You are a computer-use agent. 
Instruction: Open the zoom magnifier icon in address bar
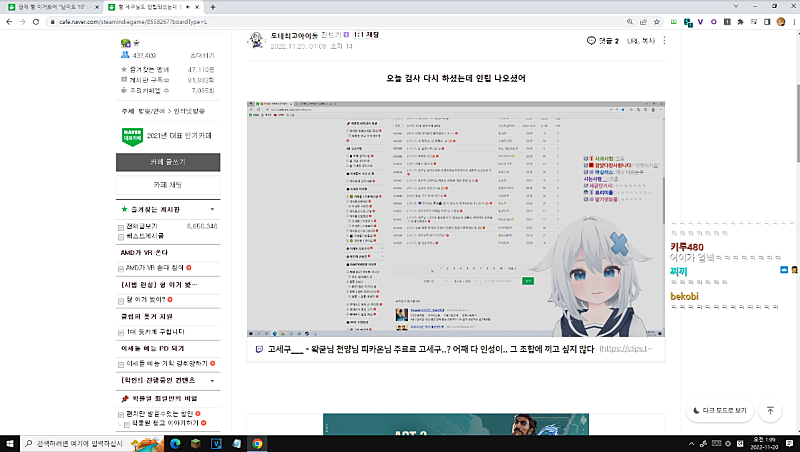coord(630,22)
